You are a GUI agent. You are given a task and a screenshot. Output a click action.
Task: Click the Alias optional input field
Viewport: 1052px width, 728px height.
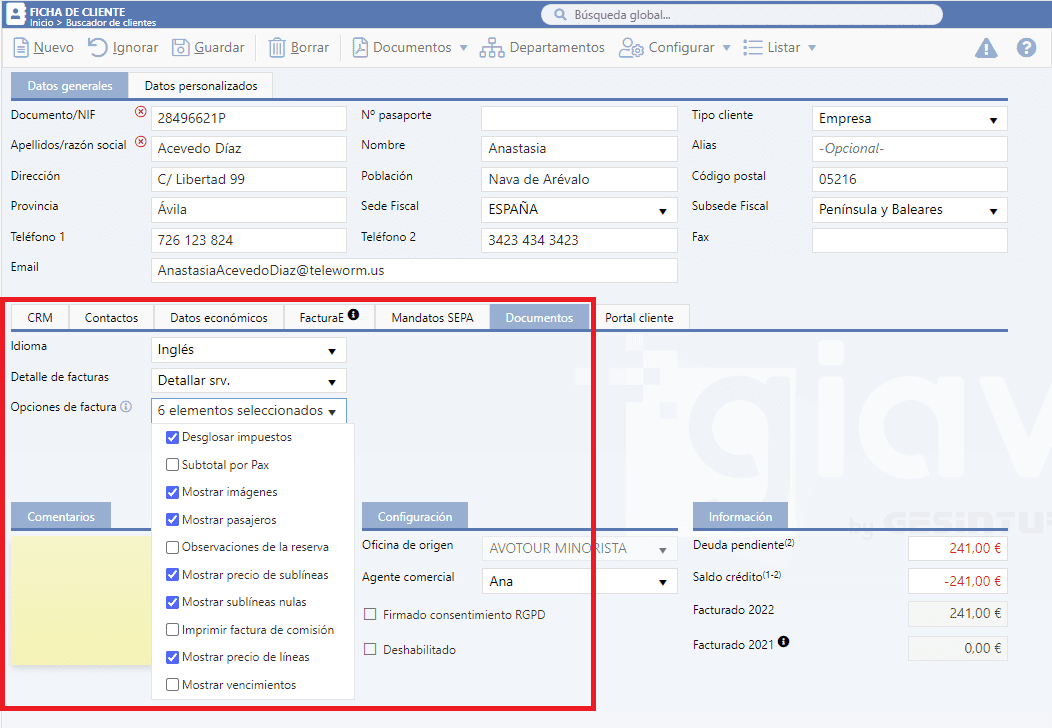909,149
